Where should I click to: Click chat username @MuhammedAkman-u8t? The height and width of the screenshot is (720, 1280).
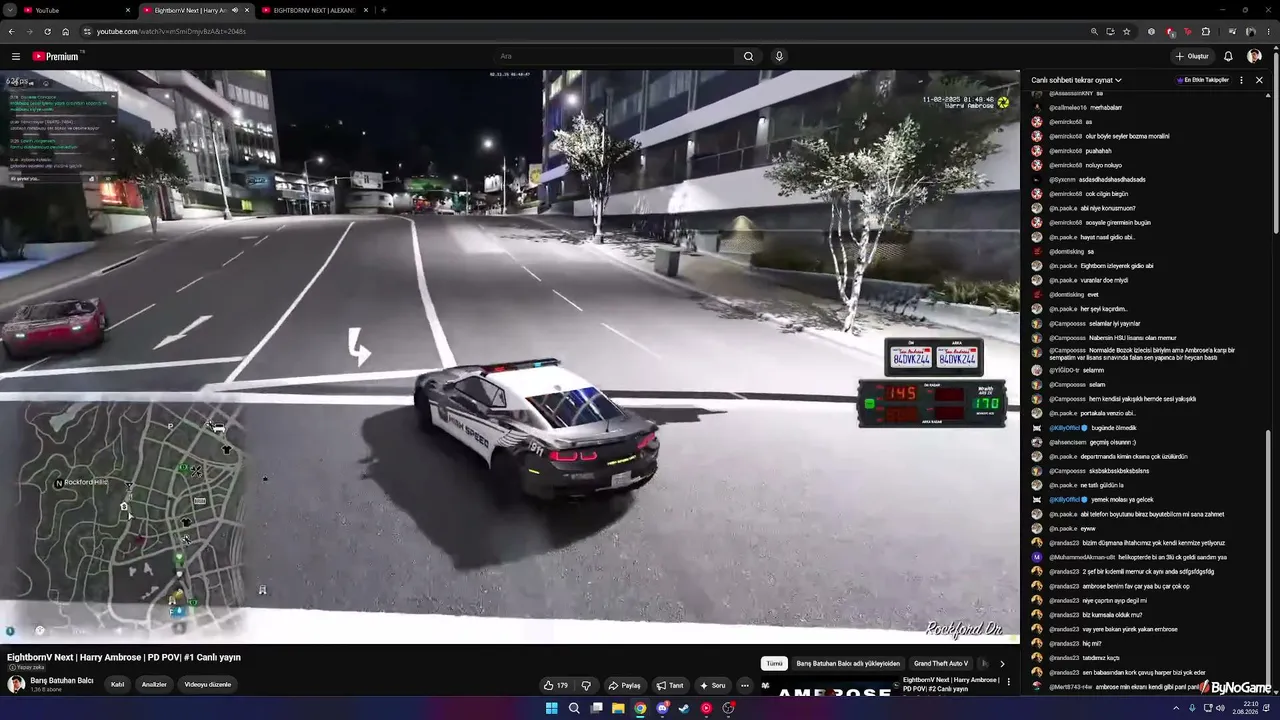point(1081,557)
